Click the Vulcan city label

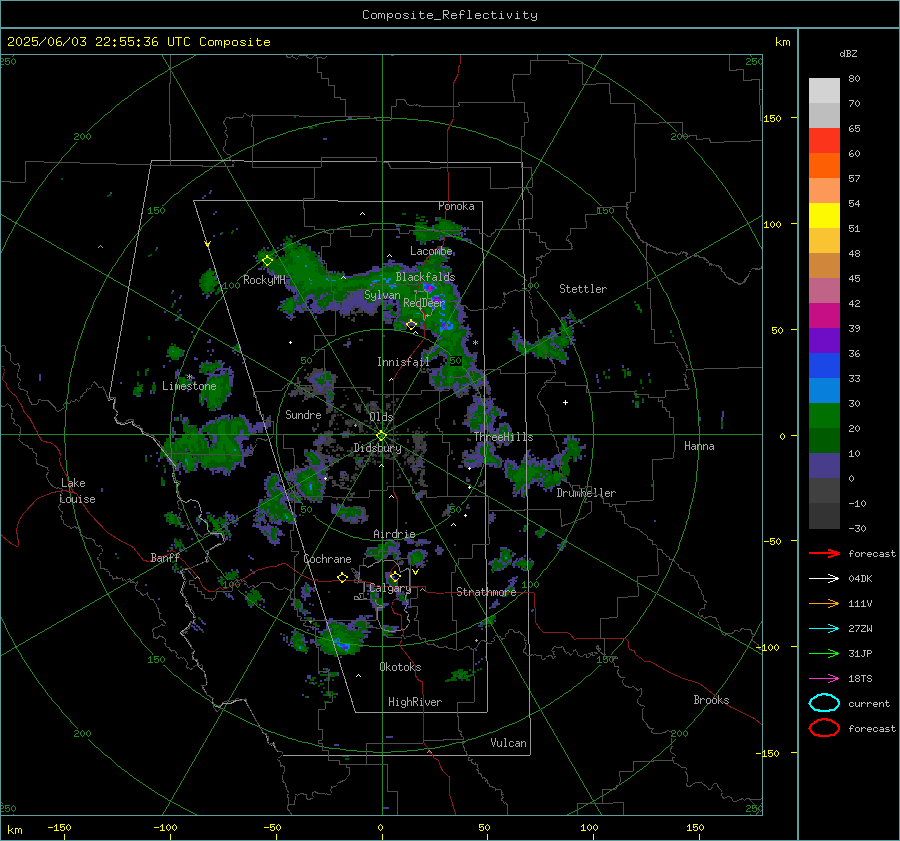pos(508,743)
